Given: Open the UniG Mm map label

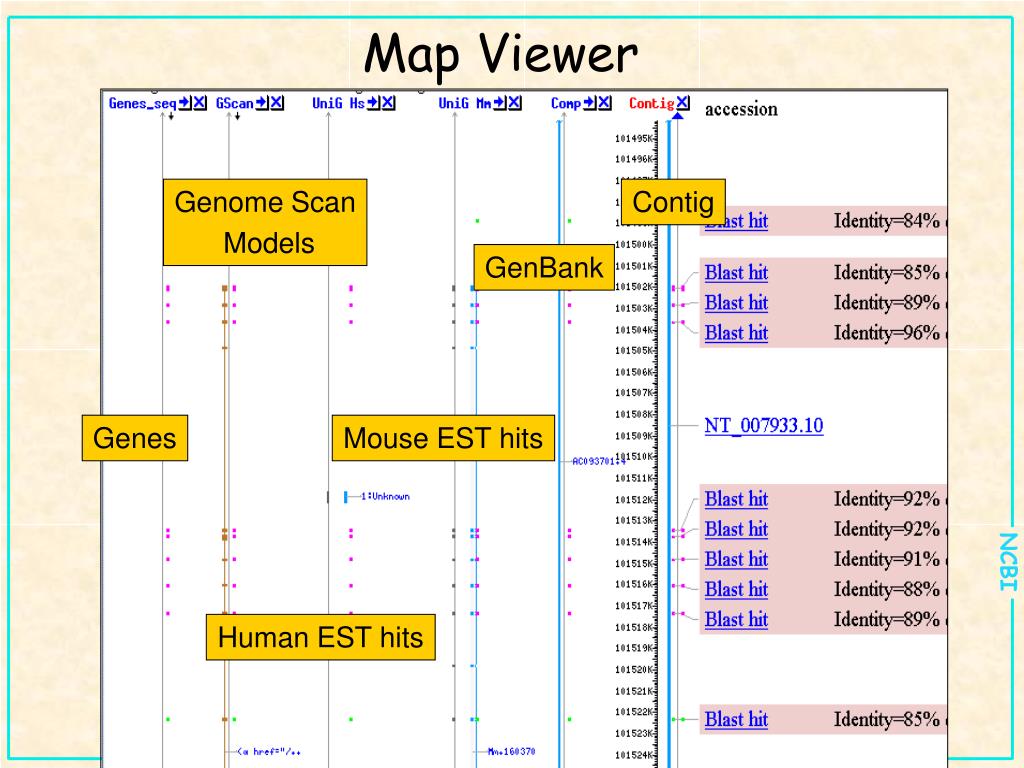Looking at the screenshot, I should [465, 103].
